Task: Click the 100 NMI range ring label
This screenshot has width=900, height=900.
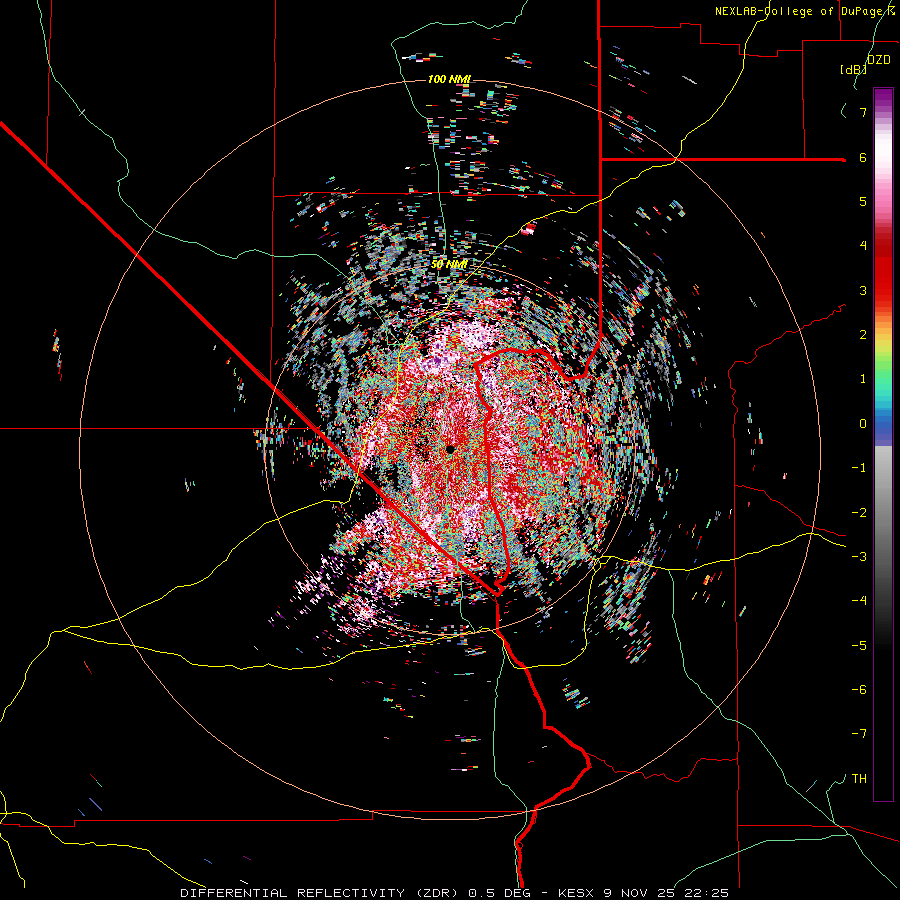Action: pyautogui.click(x=449, y=79)
